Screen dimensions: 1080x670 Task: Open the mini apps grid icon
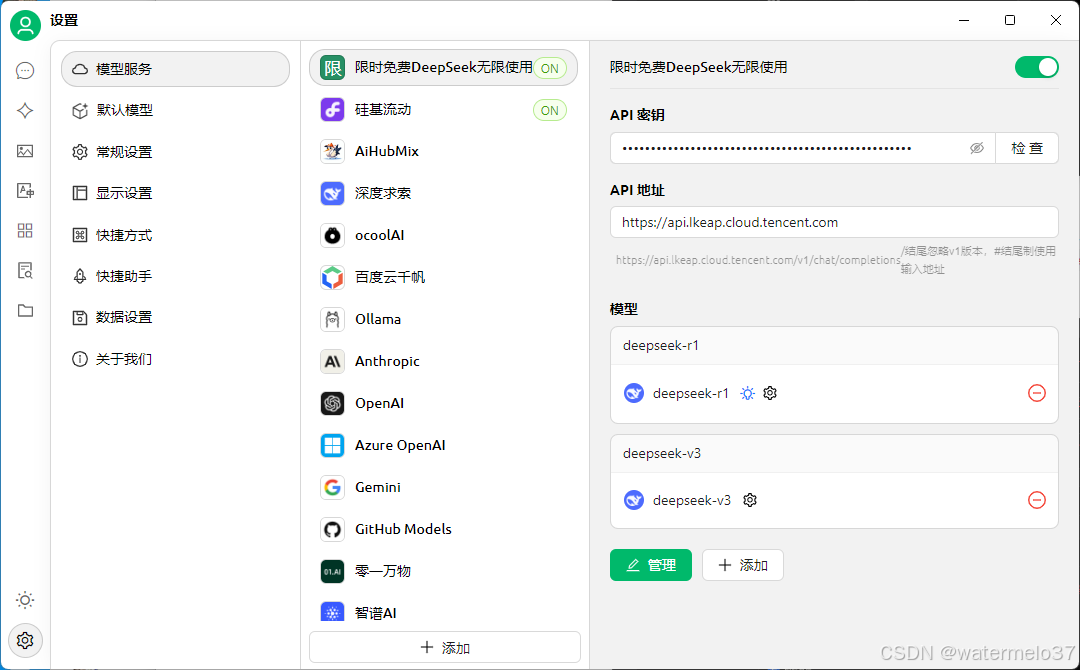click(x=25, y=231)
